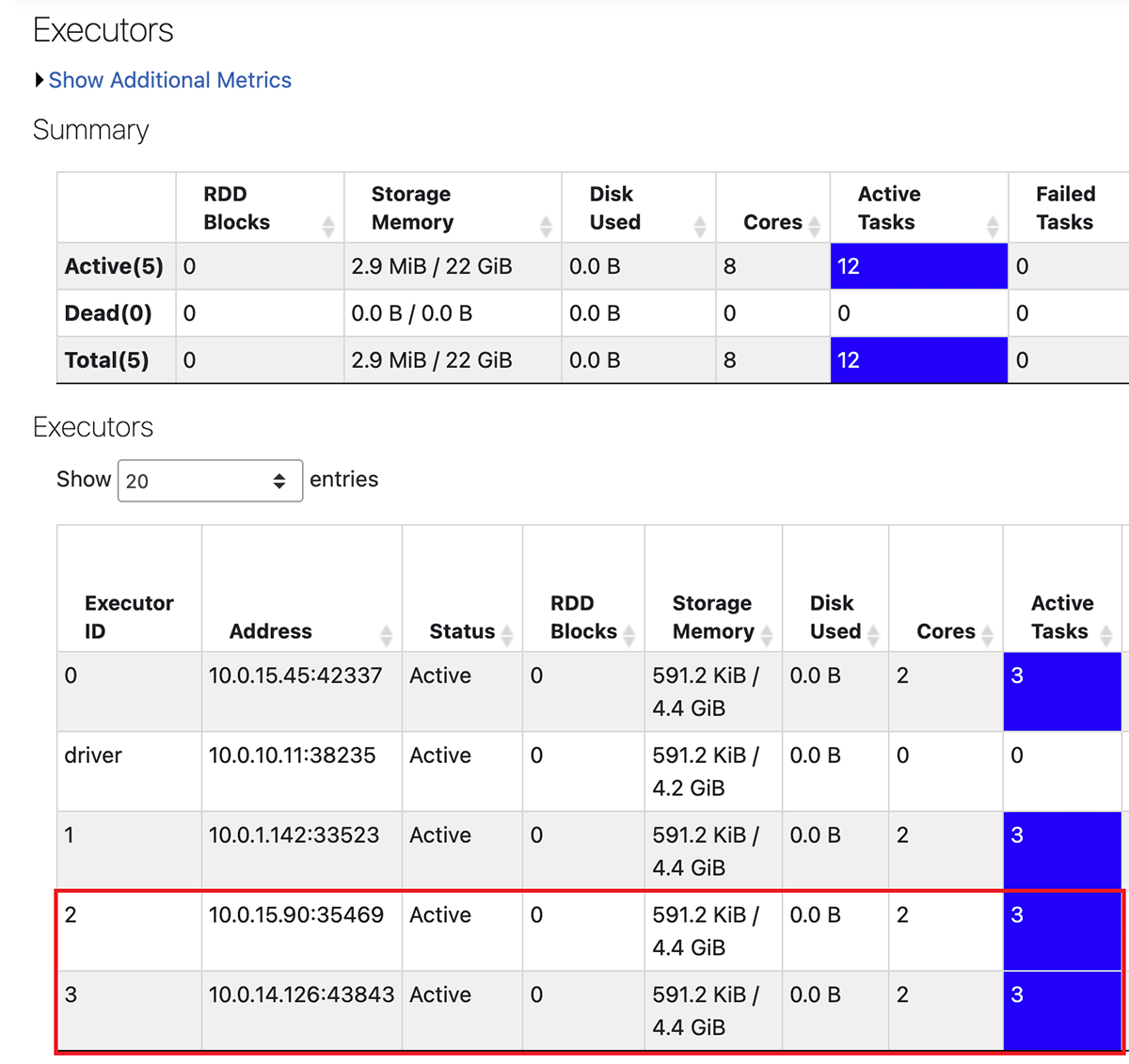1129x1064 pixels.
Task: Sort Executors table by Cores column
Action: point(987,635)
